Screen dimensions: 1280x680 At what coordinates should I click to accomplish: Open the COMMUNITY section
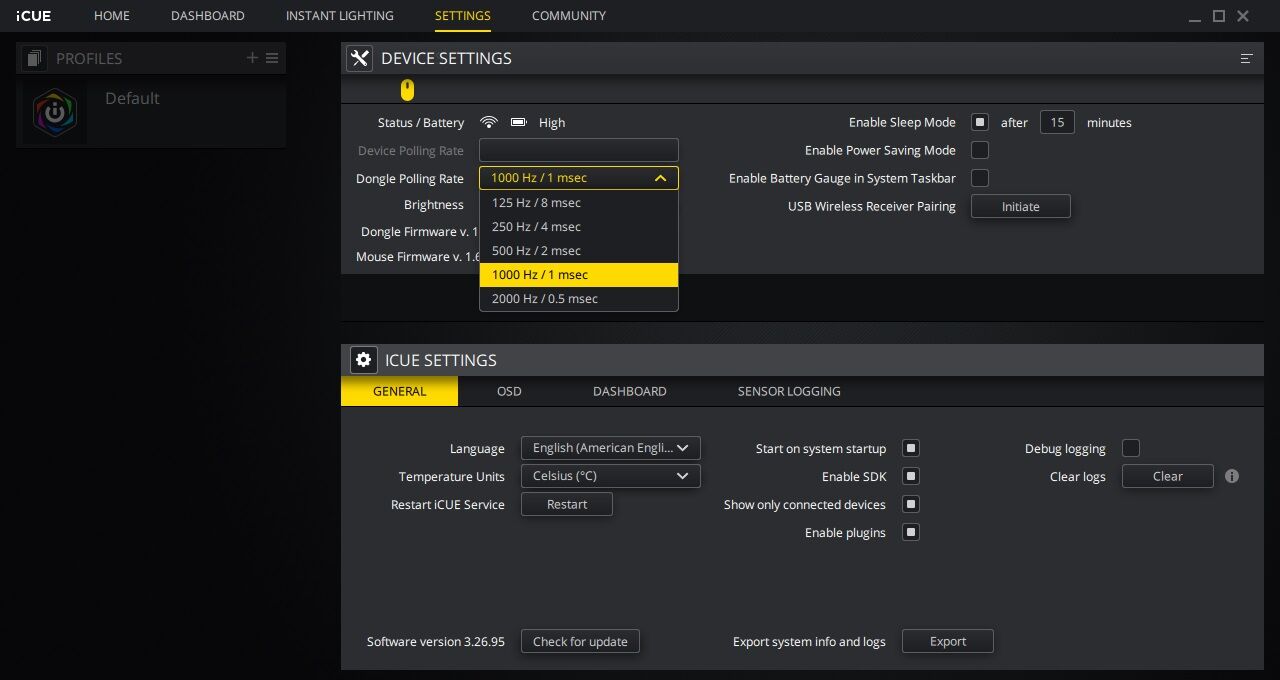569,16
